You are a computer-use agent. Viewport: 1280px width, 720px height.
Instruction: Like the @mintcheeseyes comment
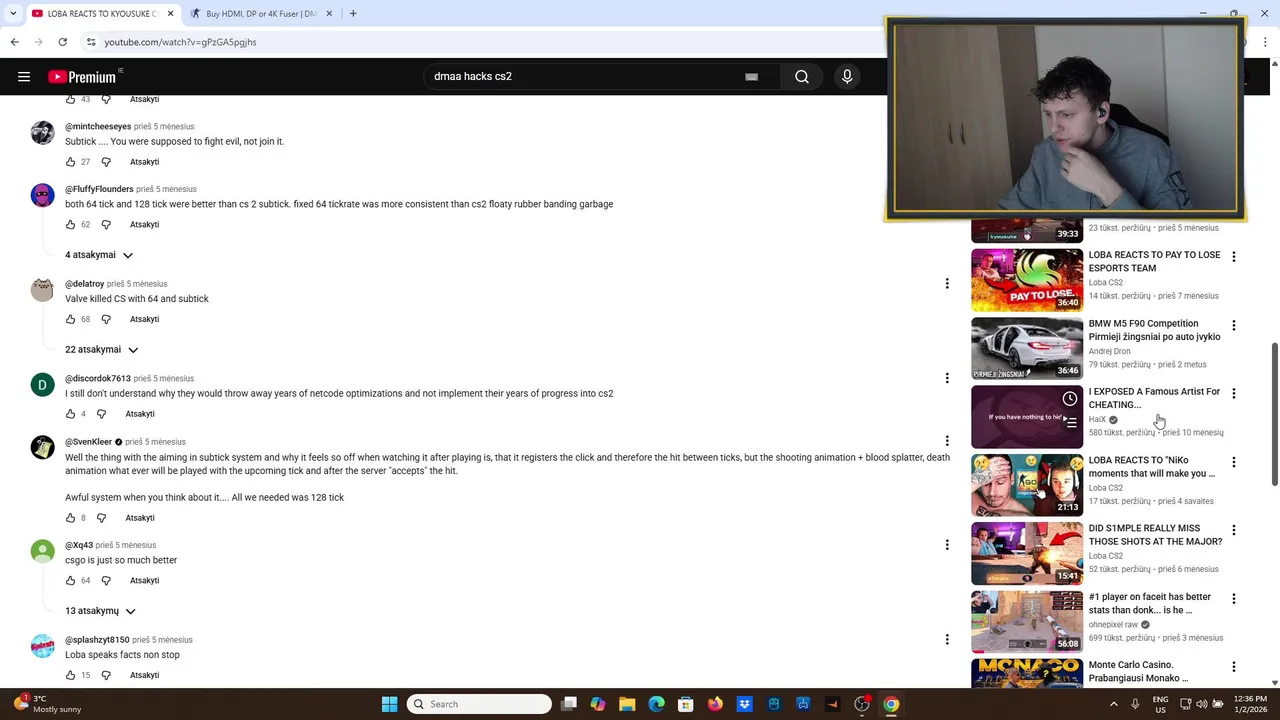(70, 162)
